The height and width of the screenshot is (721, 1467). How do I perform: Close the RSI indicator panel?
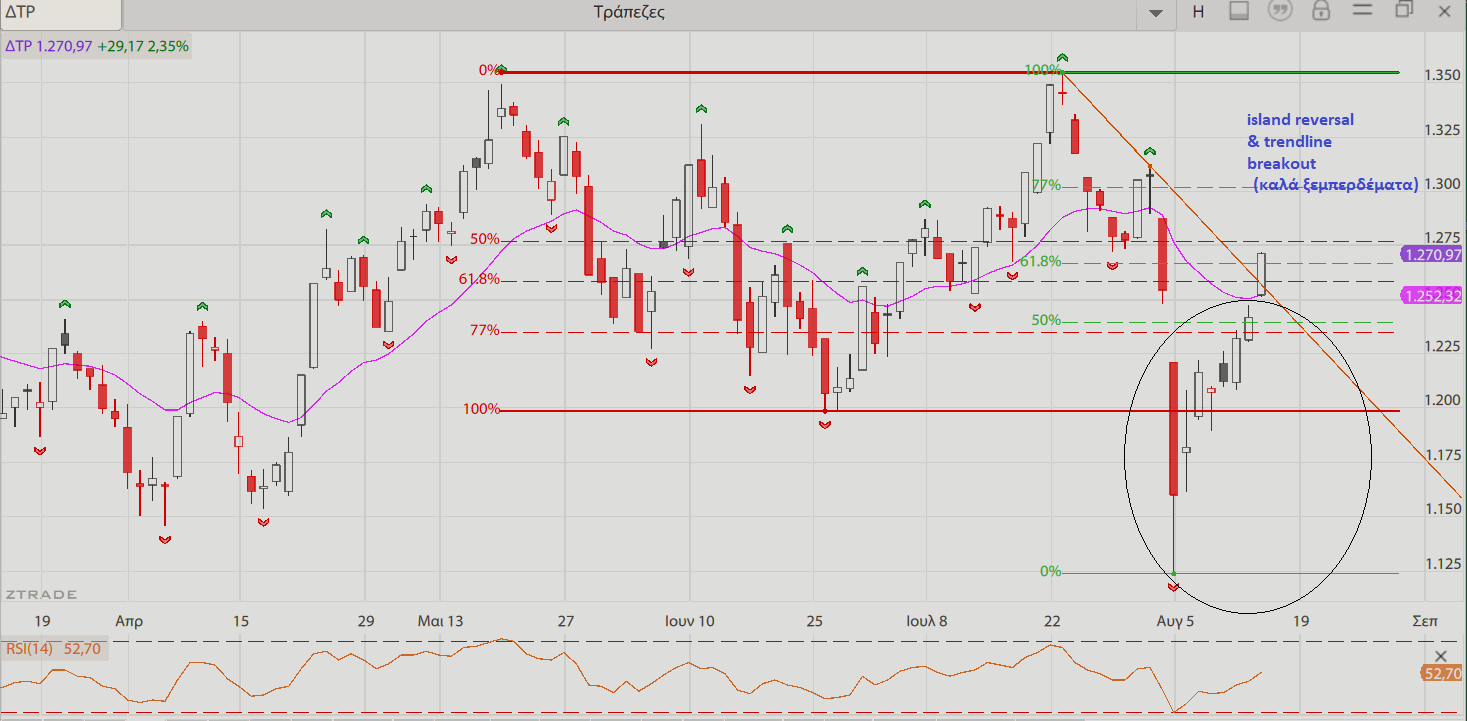click(x=1441, y=656)
